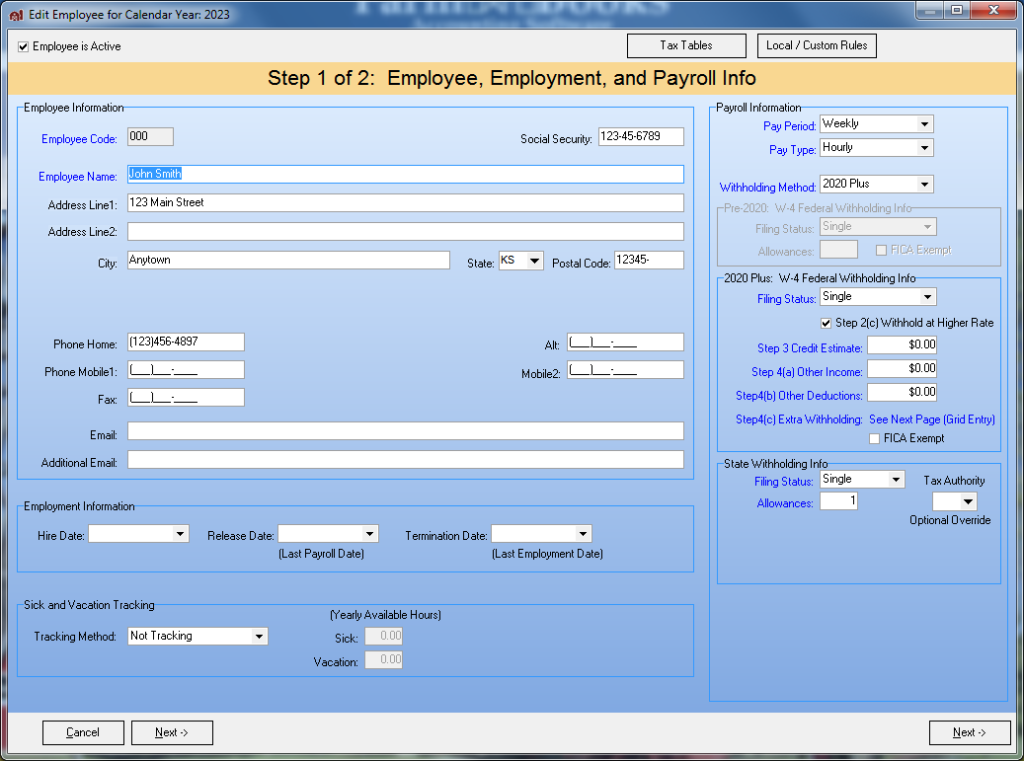Uncheck Employee is Active
The width and height of the screenshot is (1024, 761).
pyautogui.click(x=23, y=46)
